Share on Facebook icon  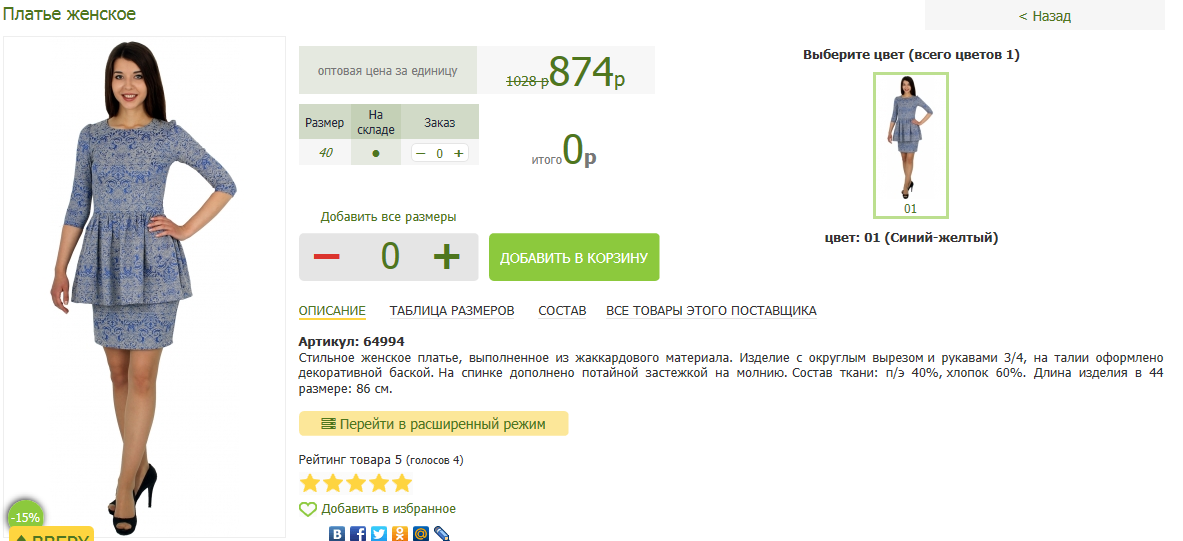[358, 533]
